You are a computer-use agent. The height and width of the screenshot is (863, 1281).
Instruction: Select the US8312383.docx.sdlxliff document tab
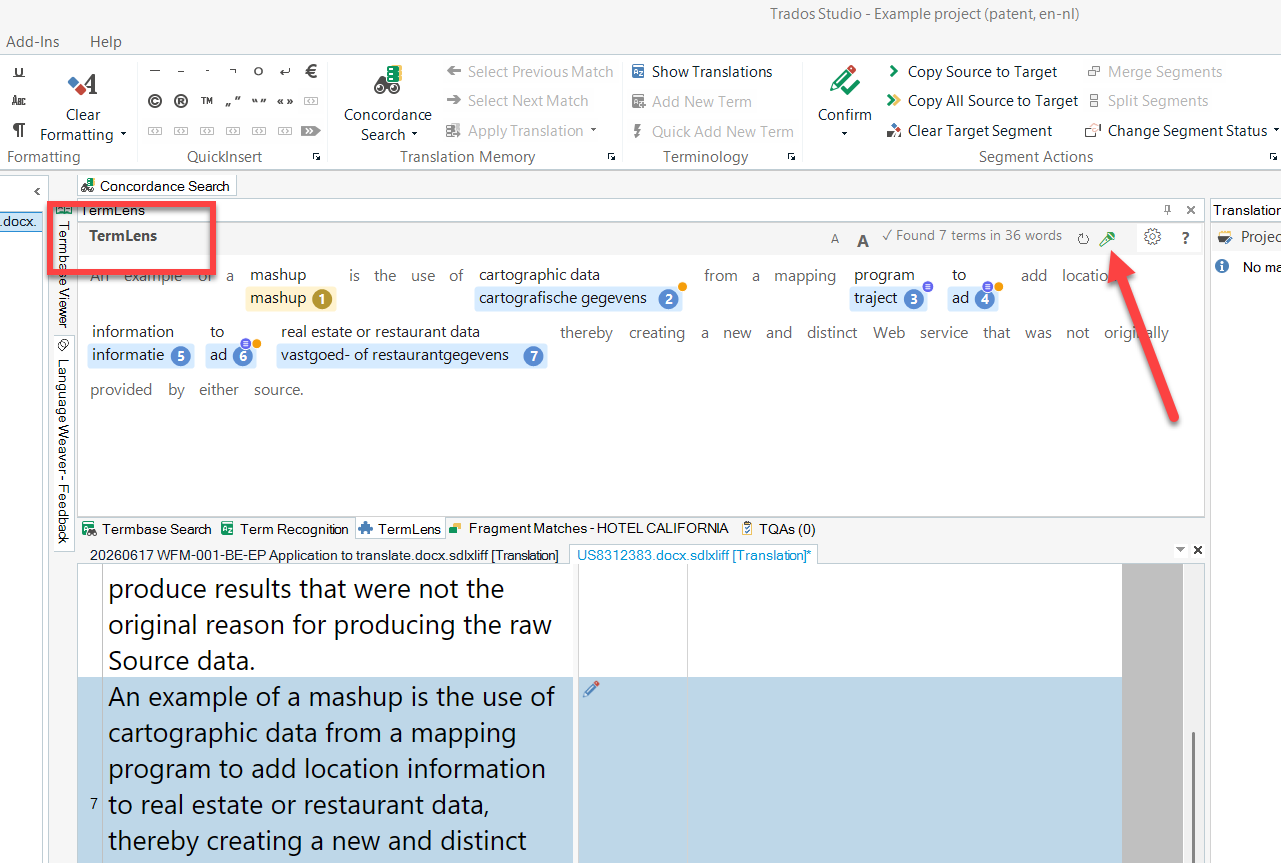pyautogui.click(x=692, y=555)
